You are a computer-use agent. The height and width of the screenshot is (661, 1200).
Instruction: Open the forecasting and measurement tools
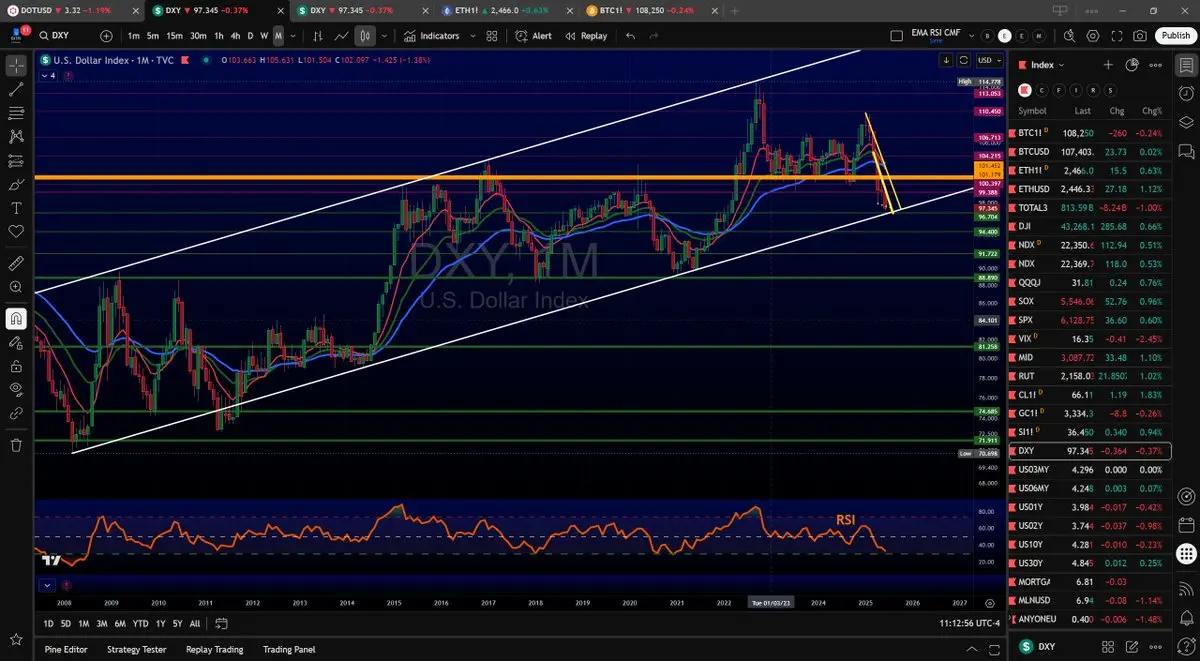[x=16, y=160]
